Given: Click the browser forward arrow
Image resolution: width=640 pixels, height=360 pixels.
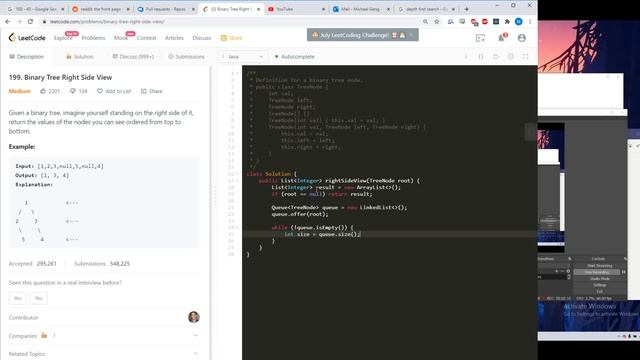Looking at the screenshot, I should [19, 21].
